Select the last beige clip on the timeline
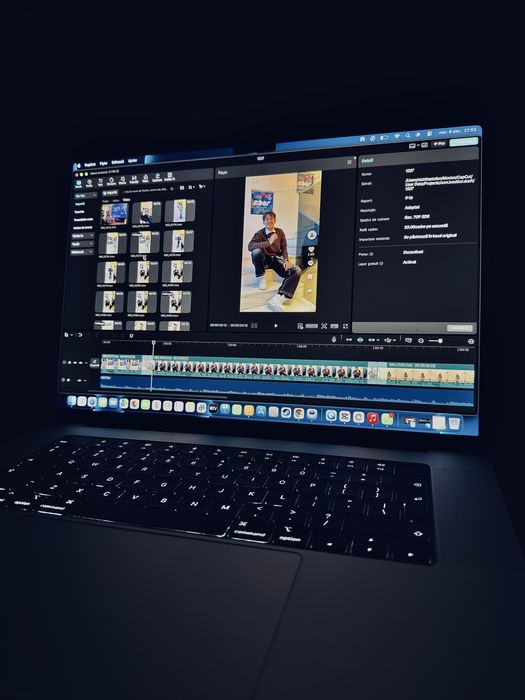The image size is (525, 700). tap(426, 374)
